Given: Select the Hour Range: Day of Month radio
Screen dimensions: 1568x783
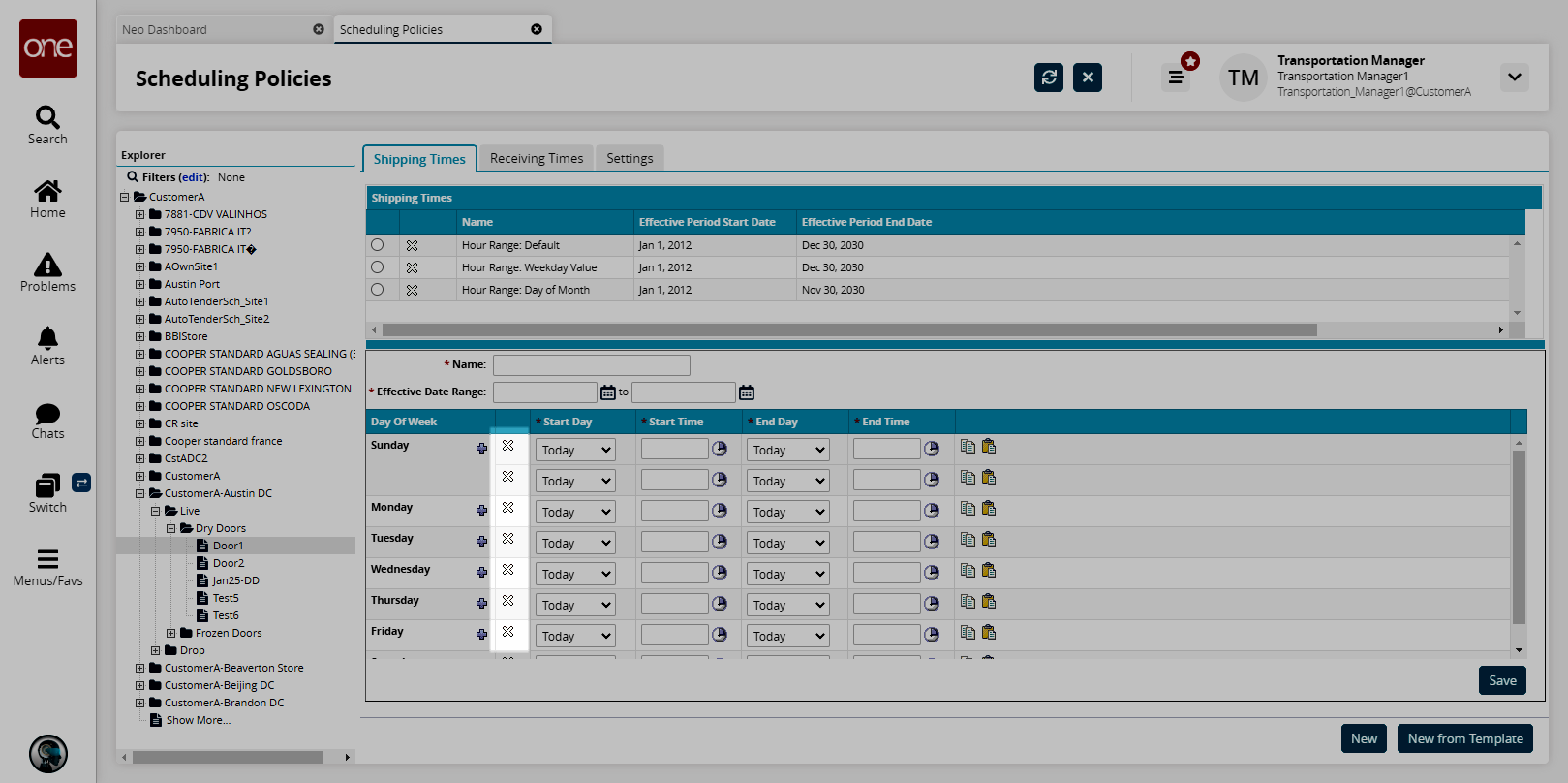Looking at the screenshot, I should (x=378, y=290).
